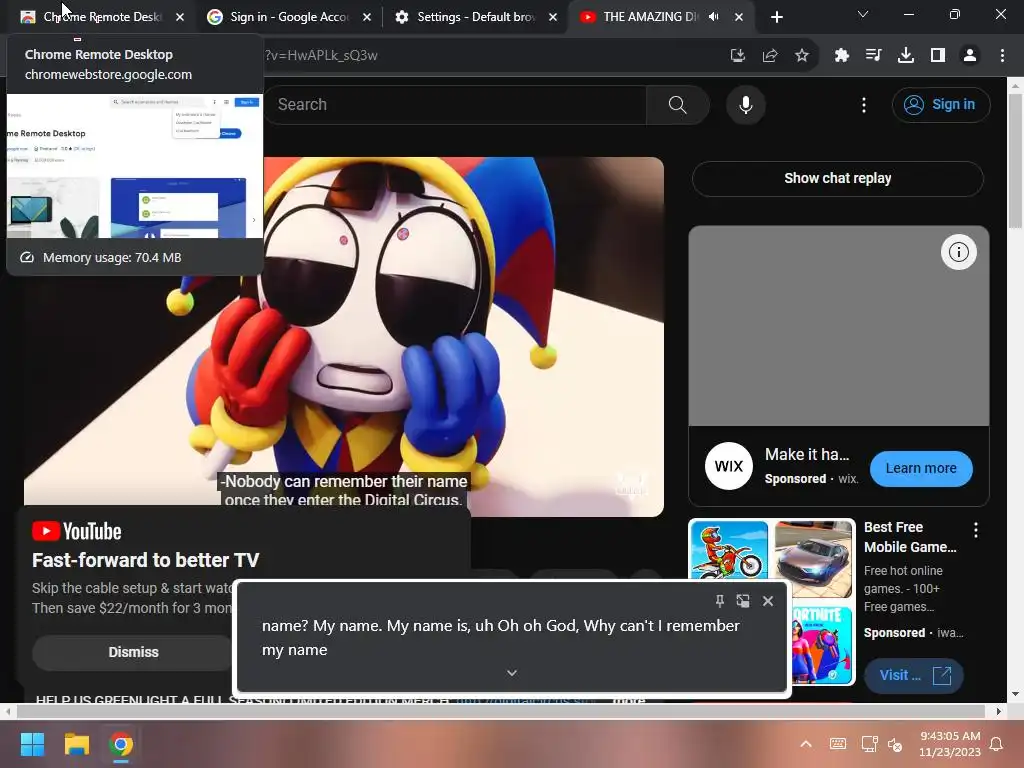Screen dimensions: 1024x768
Task: Bookmark this page with star icon
Action: (x=802, y=56)
